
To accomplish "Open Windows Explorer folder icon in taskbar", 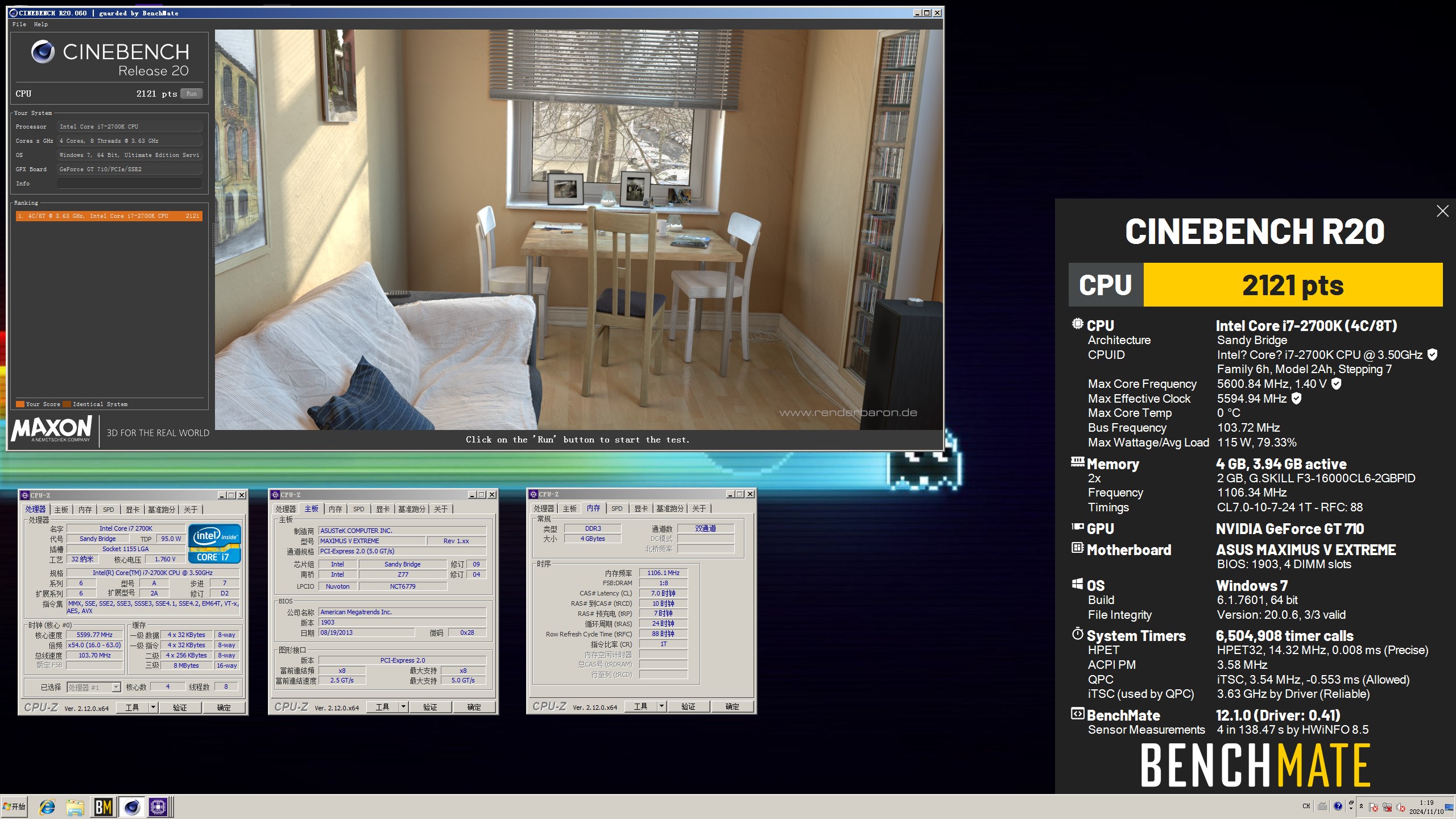I will click(75, 806).
